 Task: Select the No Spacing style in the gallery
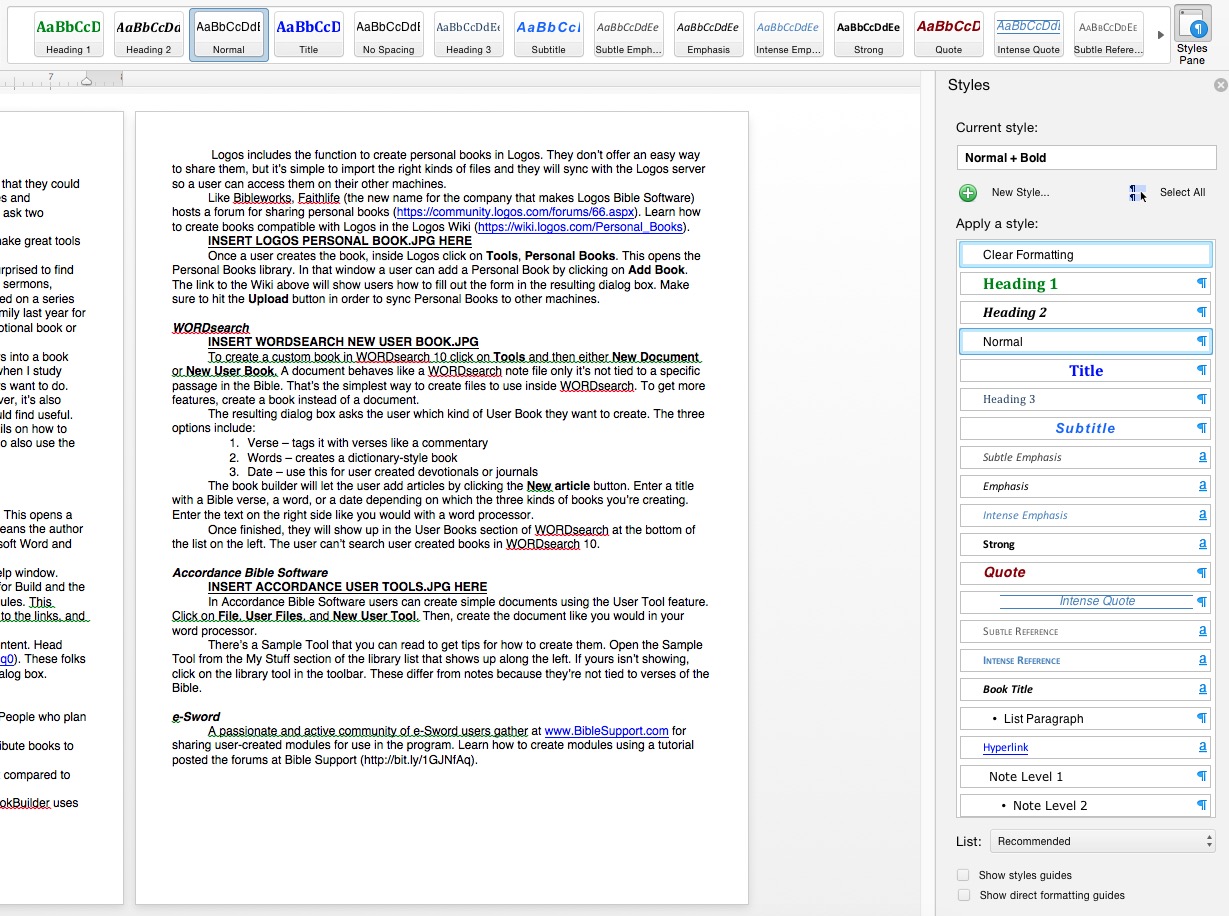tap(388, 33)
